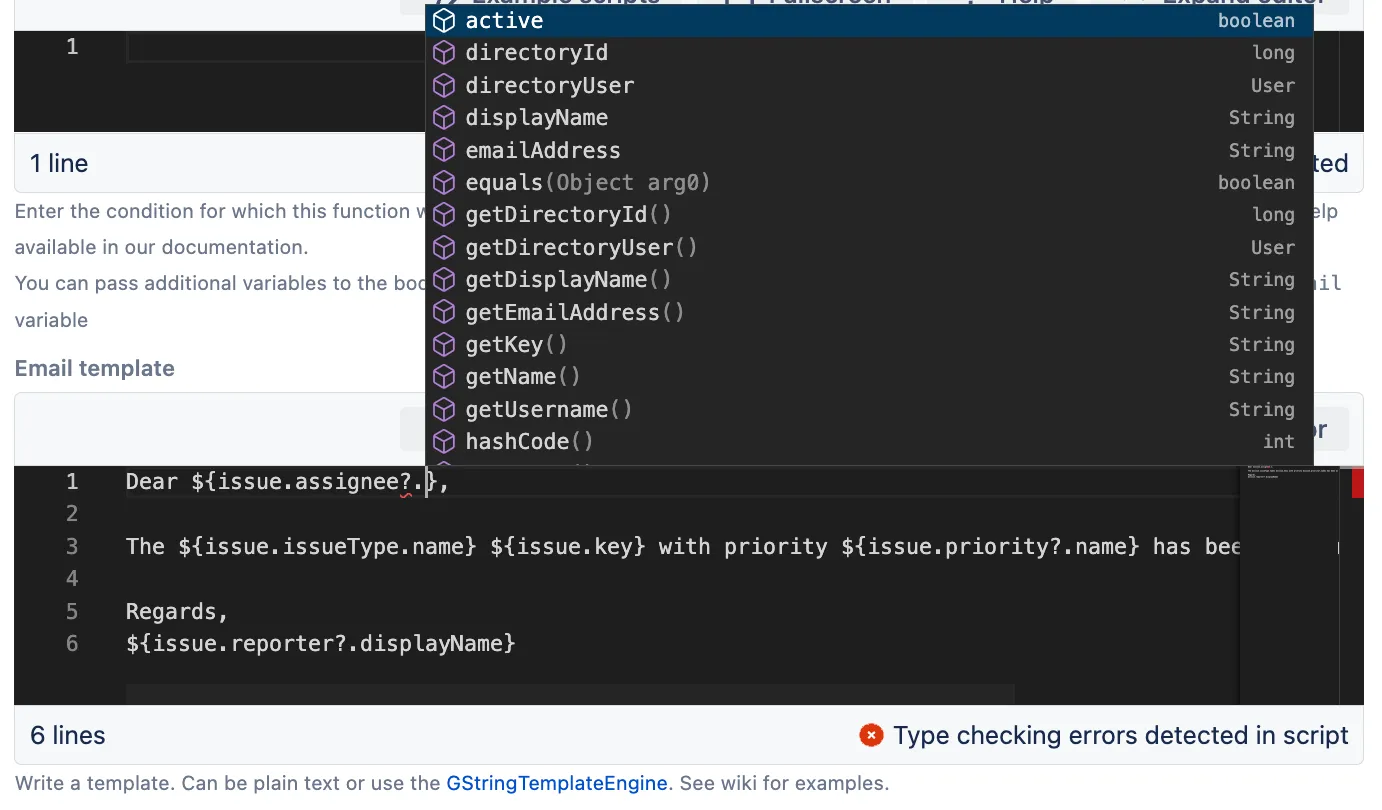Screen dimensions: 1382x810
Task: Click line 3 text in email template editor
Action: (x=683, y=547)
